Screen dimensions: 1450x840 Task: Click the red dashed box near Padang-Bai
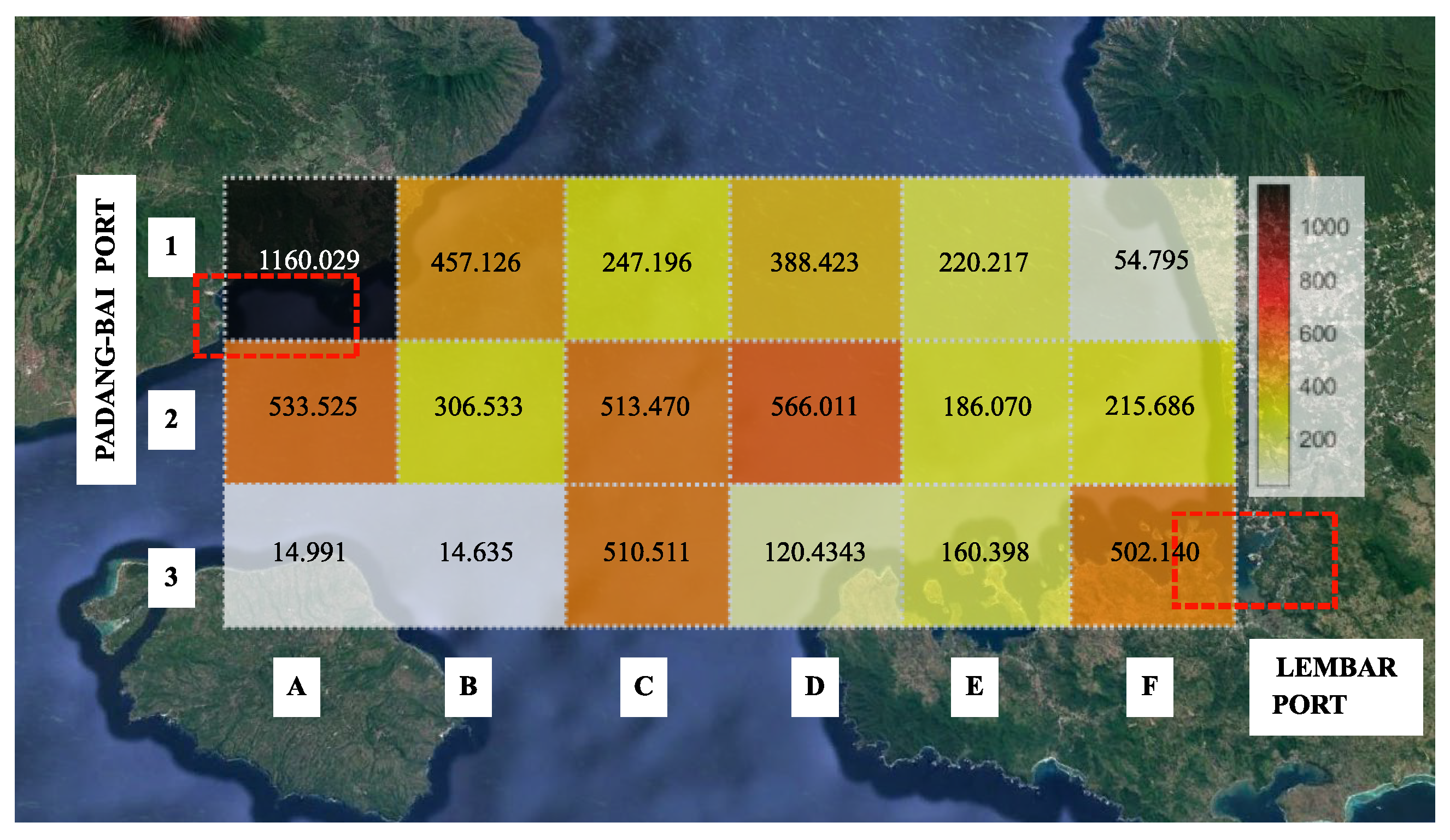(x=276, y=316)
